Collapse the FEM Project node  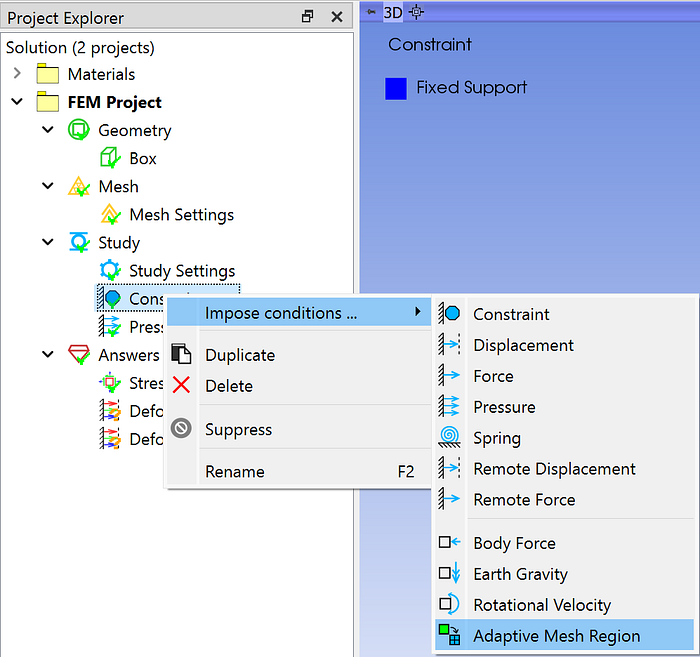coord(17,102)
